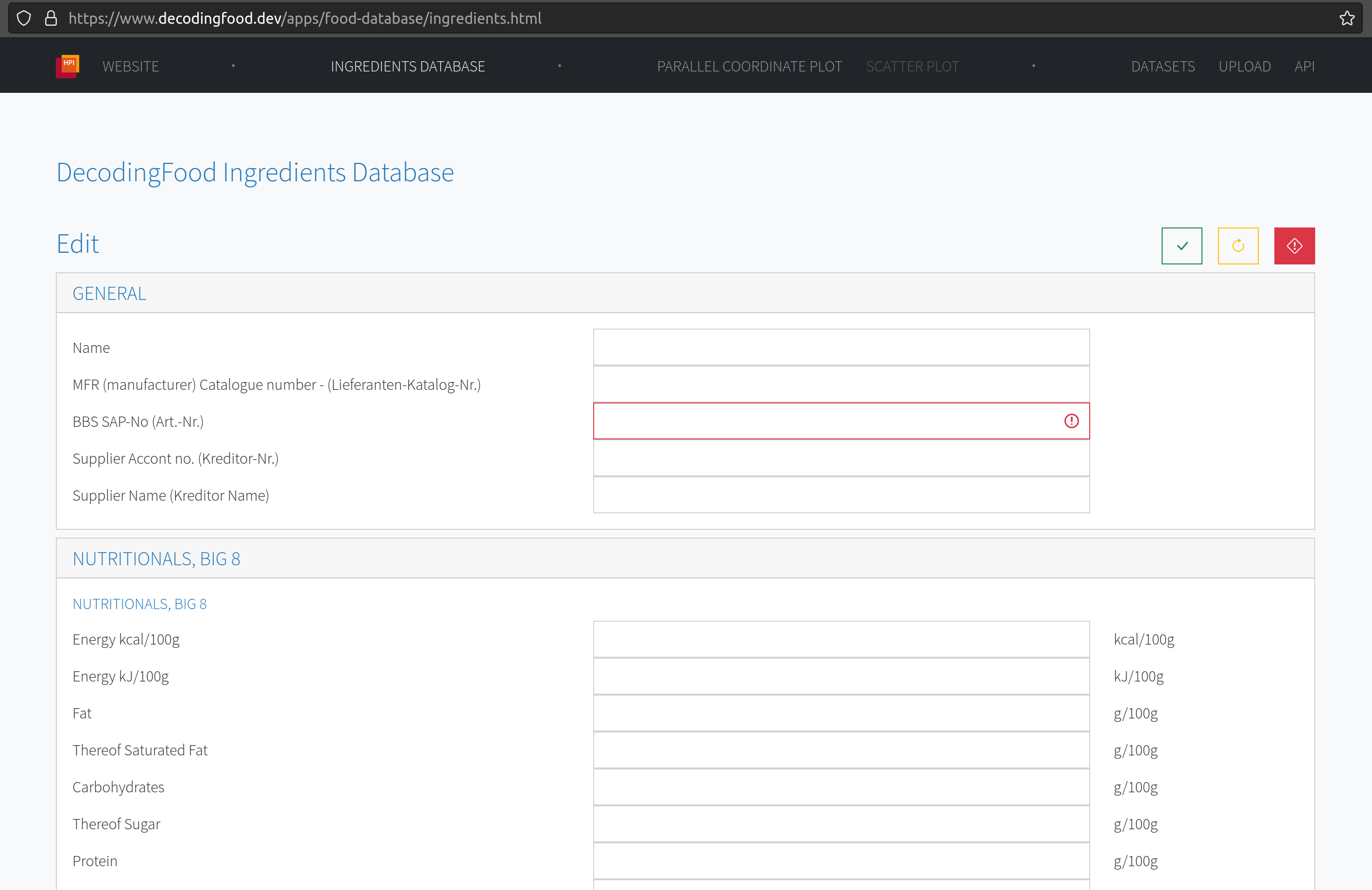Open Parallel Coordinate Plot page
Screen dimensions: 1372x890
749,66
